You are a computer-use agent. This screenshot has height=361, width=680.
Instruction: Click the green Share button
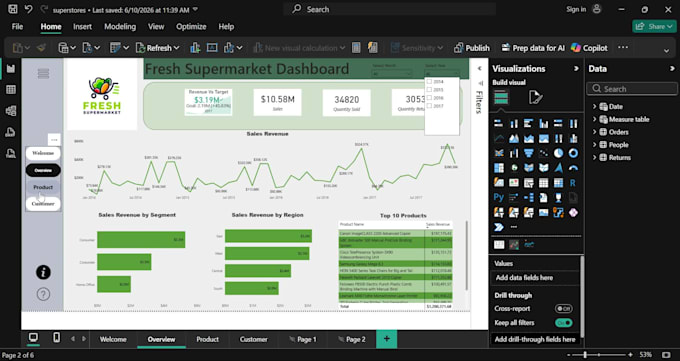click(654, 26)
